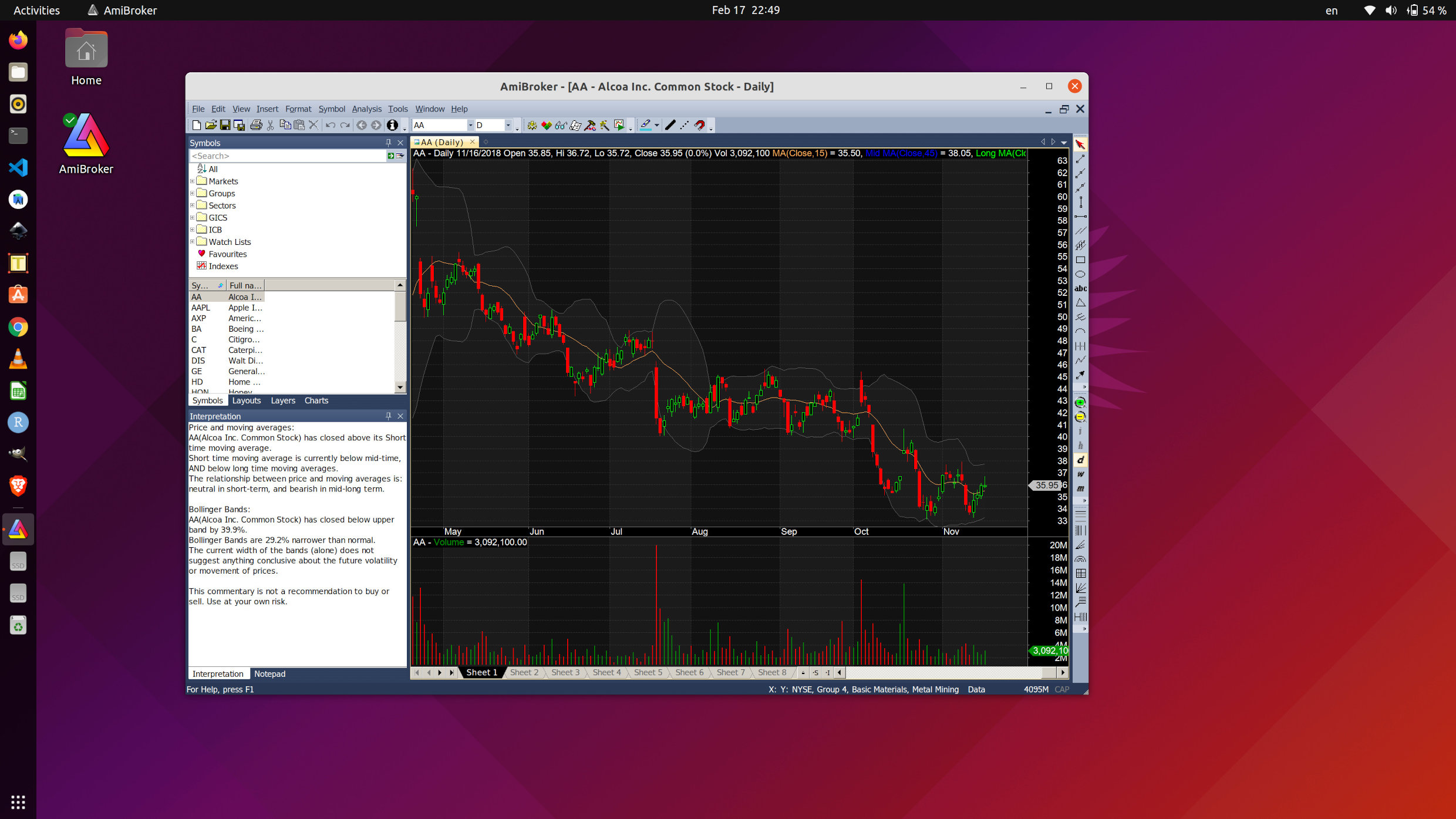Toggle weekly 'w' interval button

tap(1080, 474)
